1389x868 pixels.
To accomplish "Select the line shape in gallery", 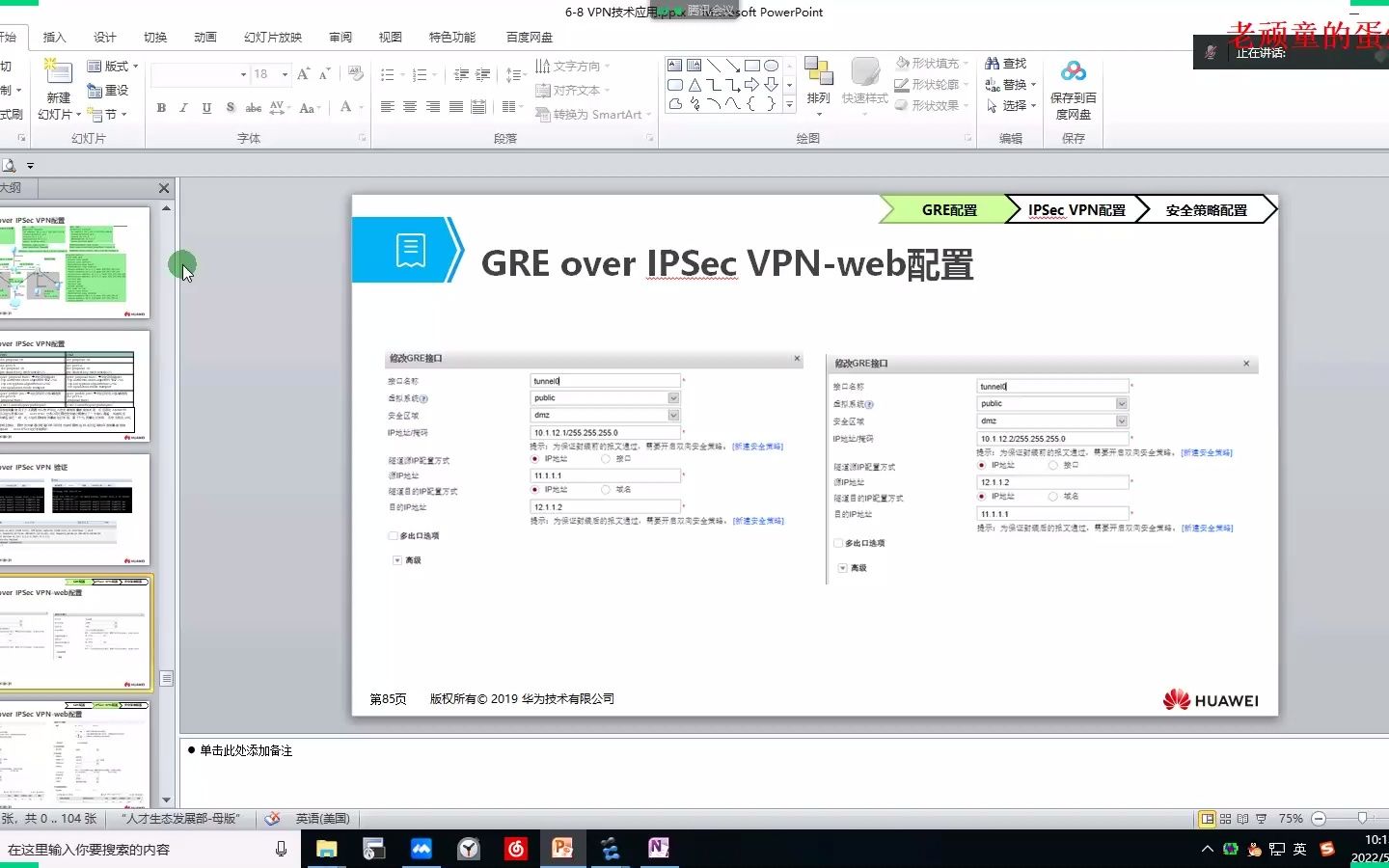I will click(x=714, y=66).
